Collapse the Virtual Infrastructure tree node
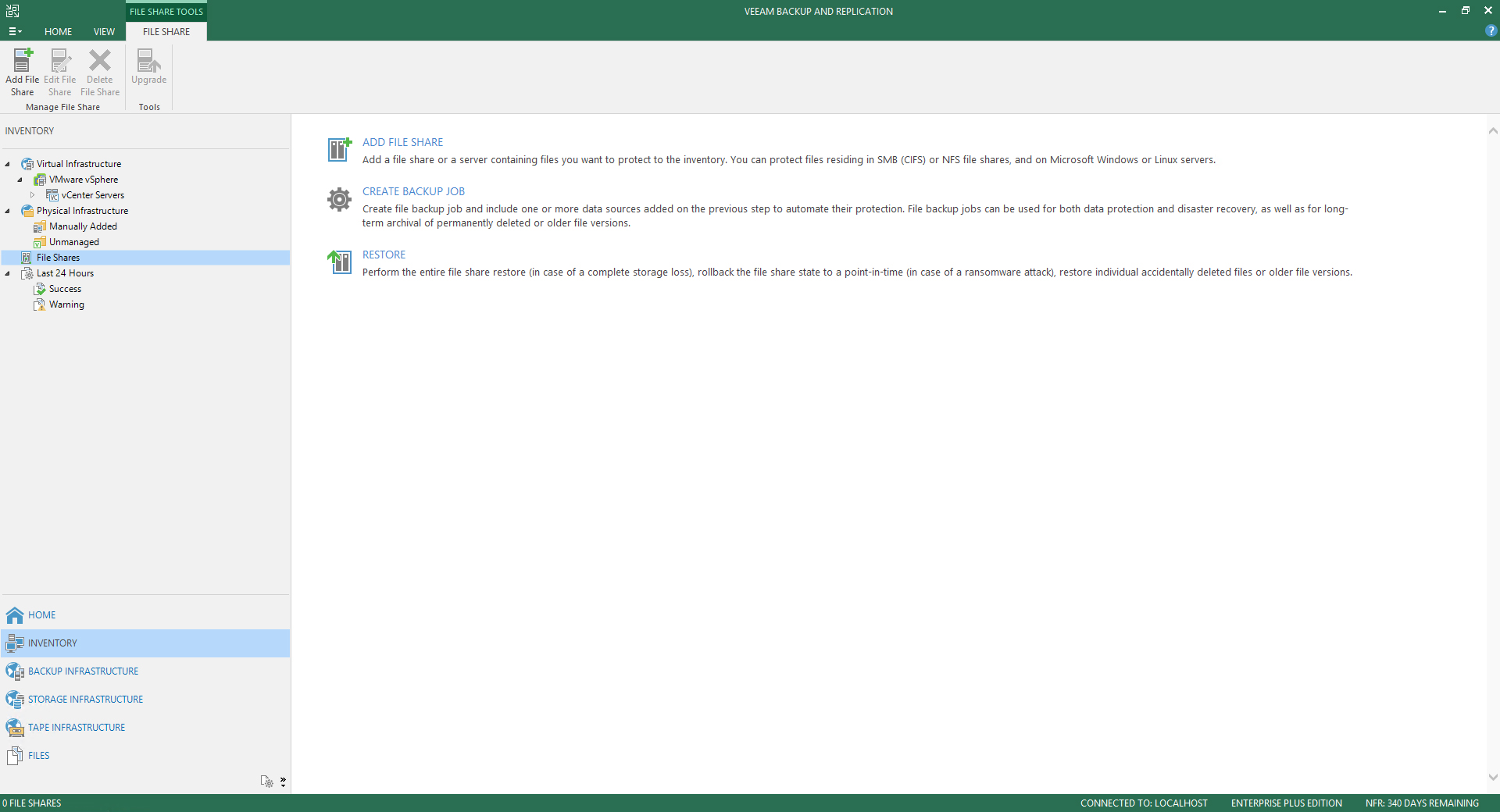This screenshot has width=1500, height=812. (8, 164)
